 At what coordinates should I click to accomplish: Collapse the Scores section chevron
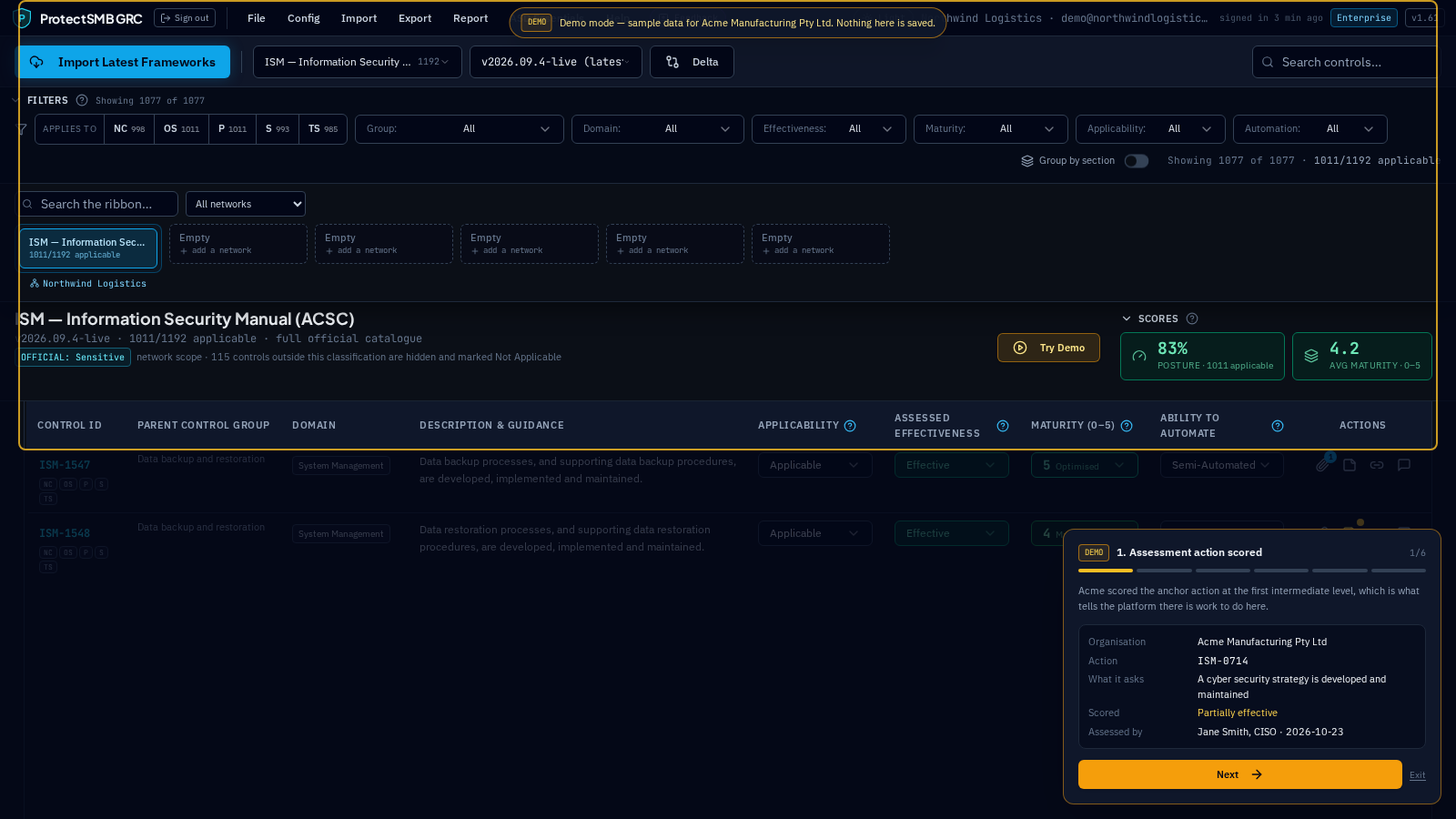(1127, 318)
